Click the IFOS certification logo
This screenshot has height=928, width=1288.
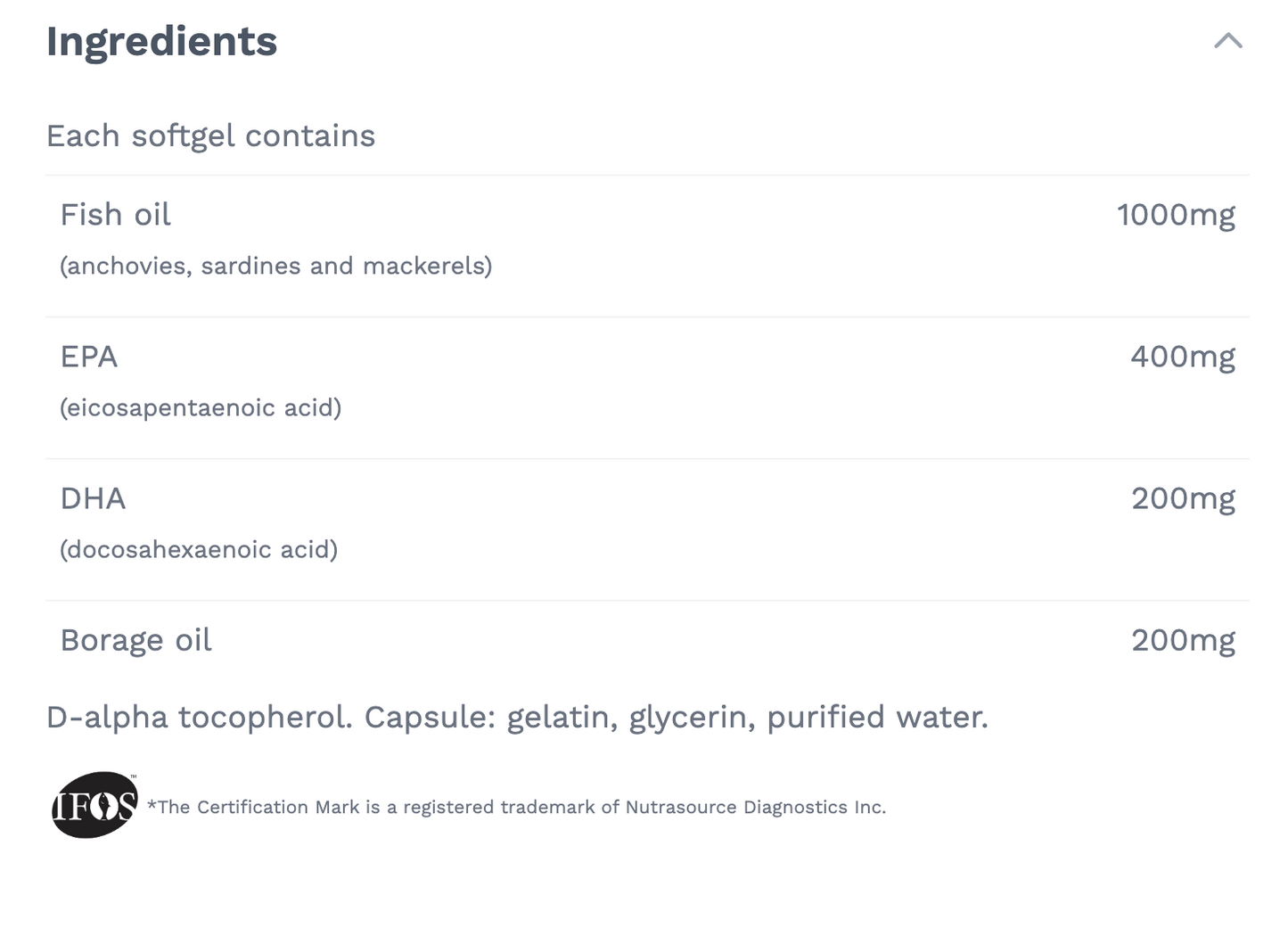(94, 805)
